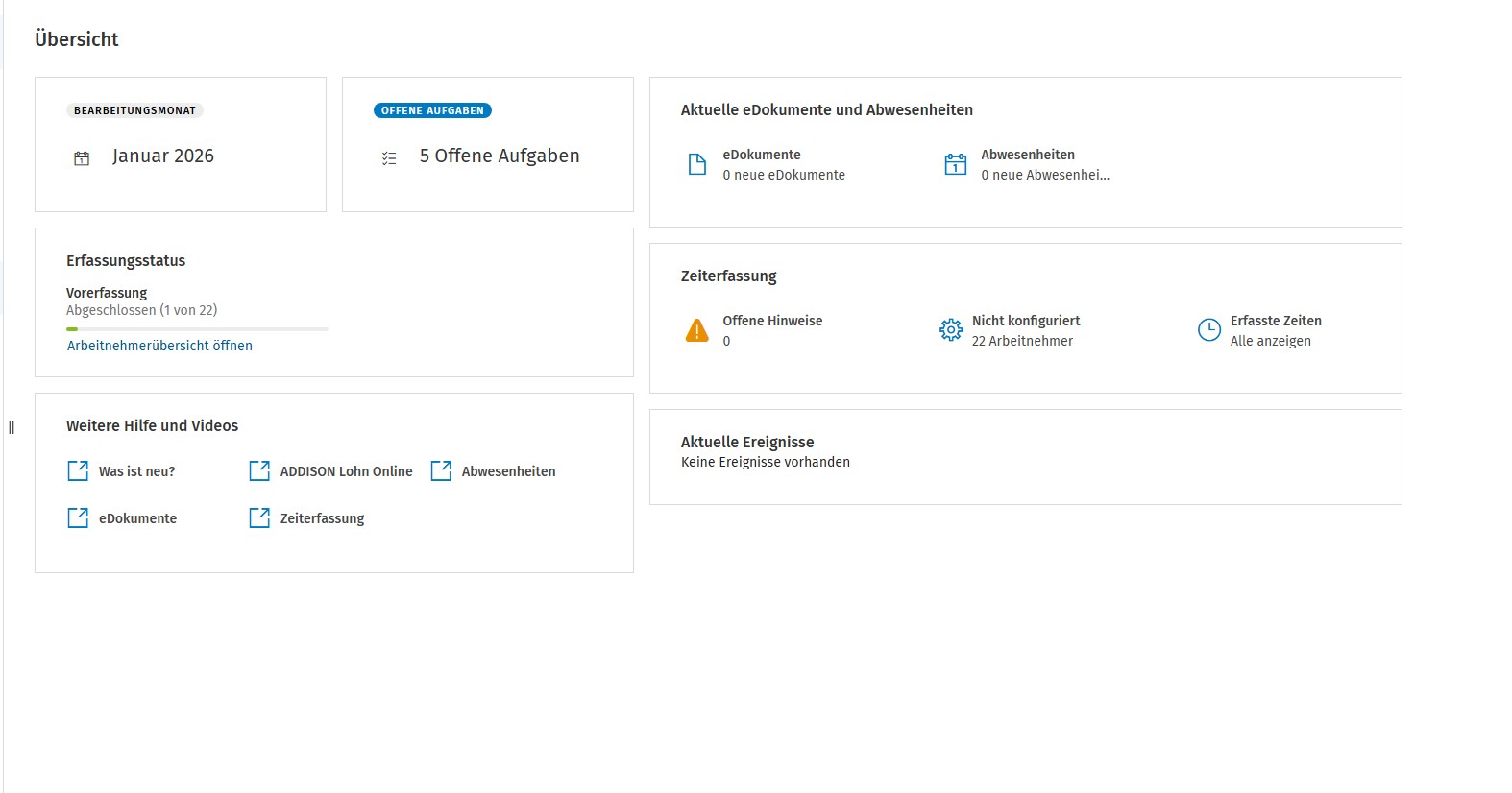Image resolution: width=1512 pixels, height=793 pixels.
Task: Click the eDokumente document icon
Action: [697, 164]
